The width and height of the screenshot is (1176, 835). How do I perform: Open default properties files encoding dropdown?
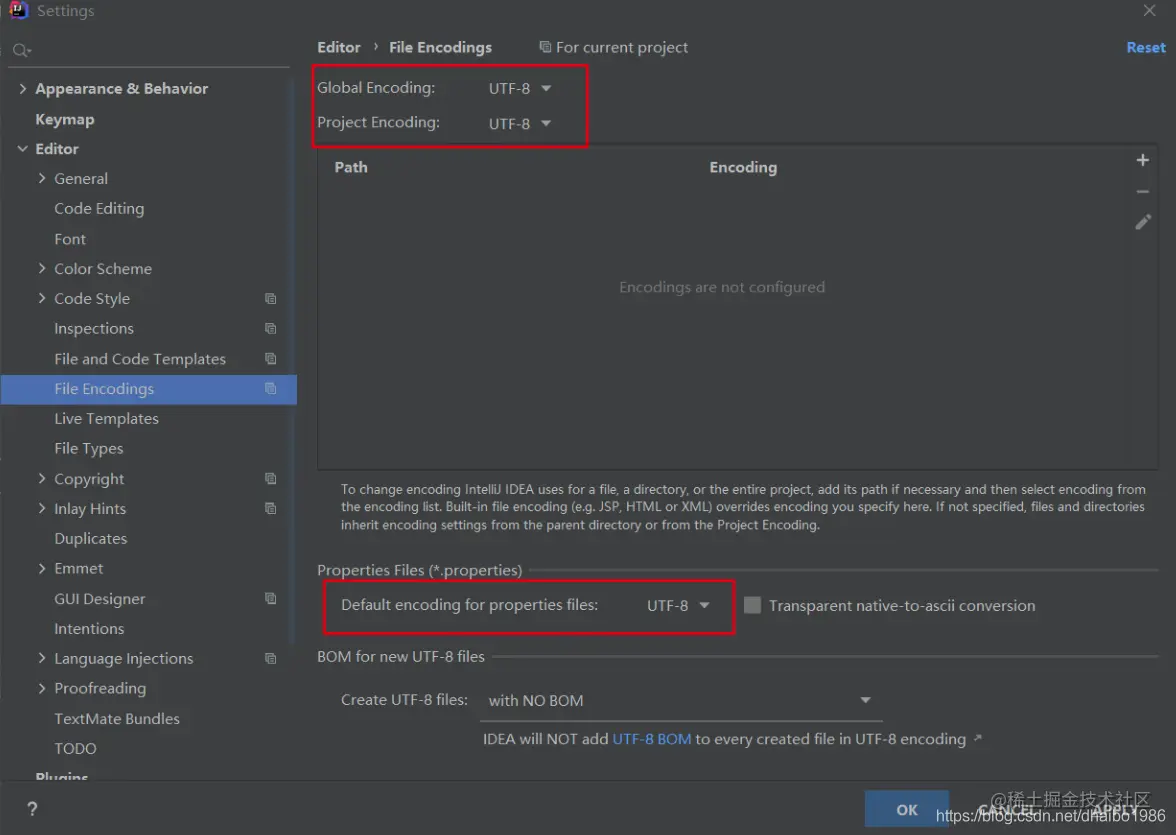pos(678,605)
